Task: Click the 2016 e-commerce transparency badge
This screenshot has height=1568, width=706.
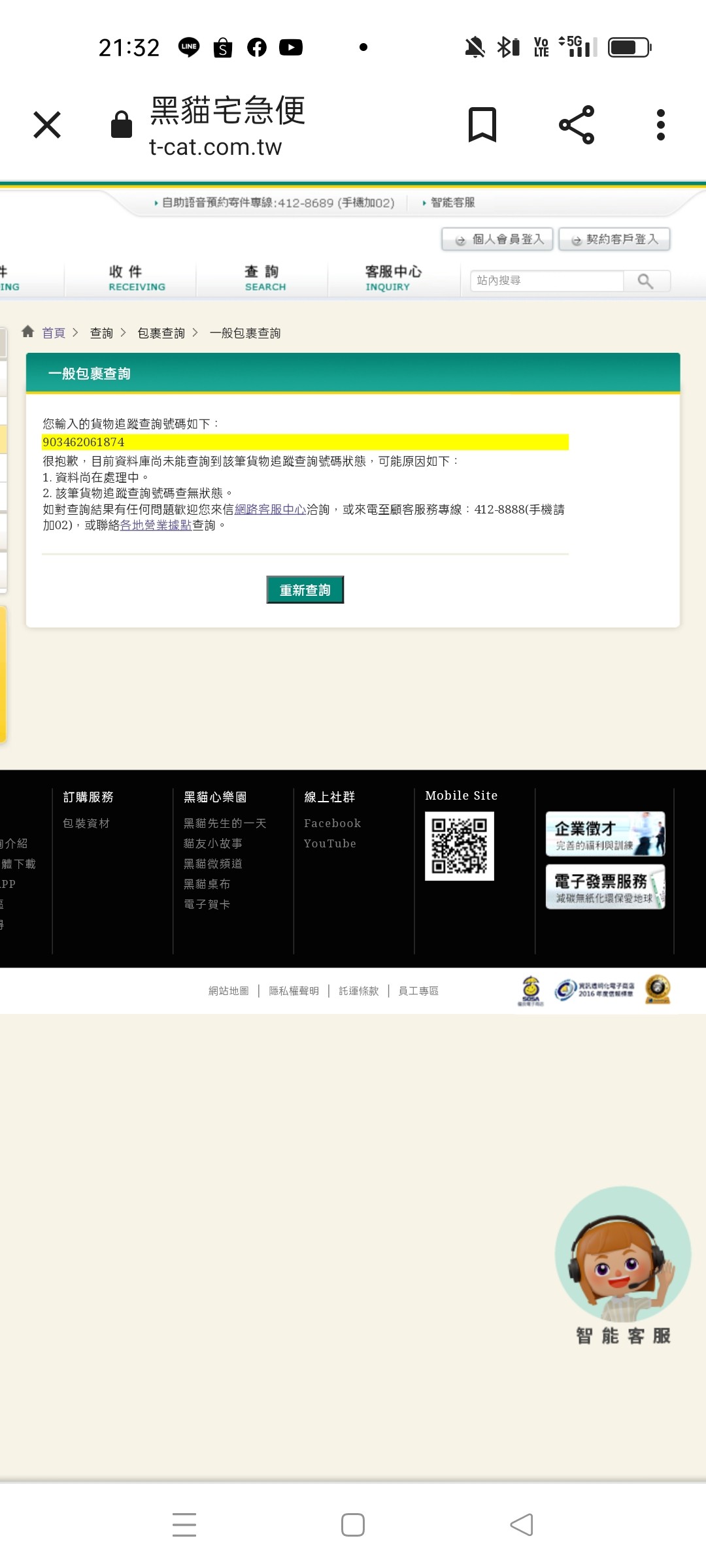Action: (594, 990)
